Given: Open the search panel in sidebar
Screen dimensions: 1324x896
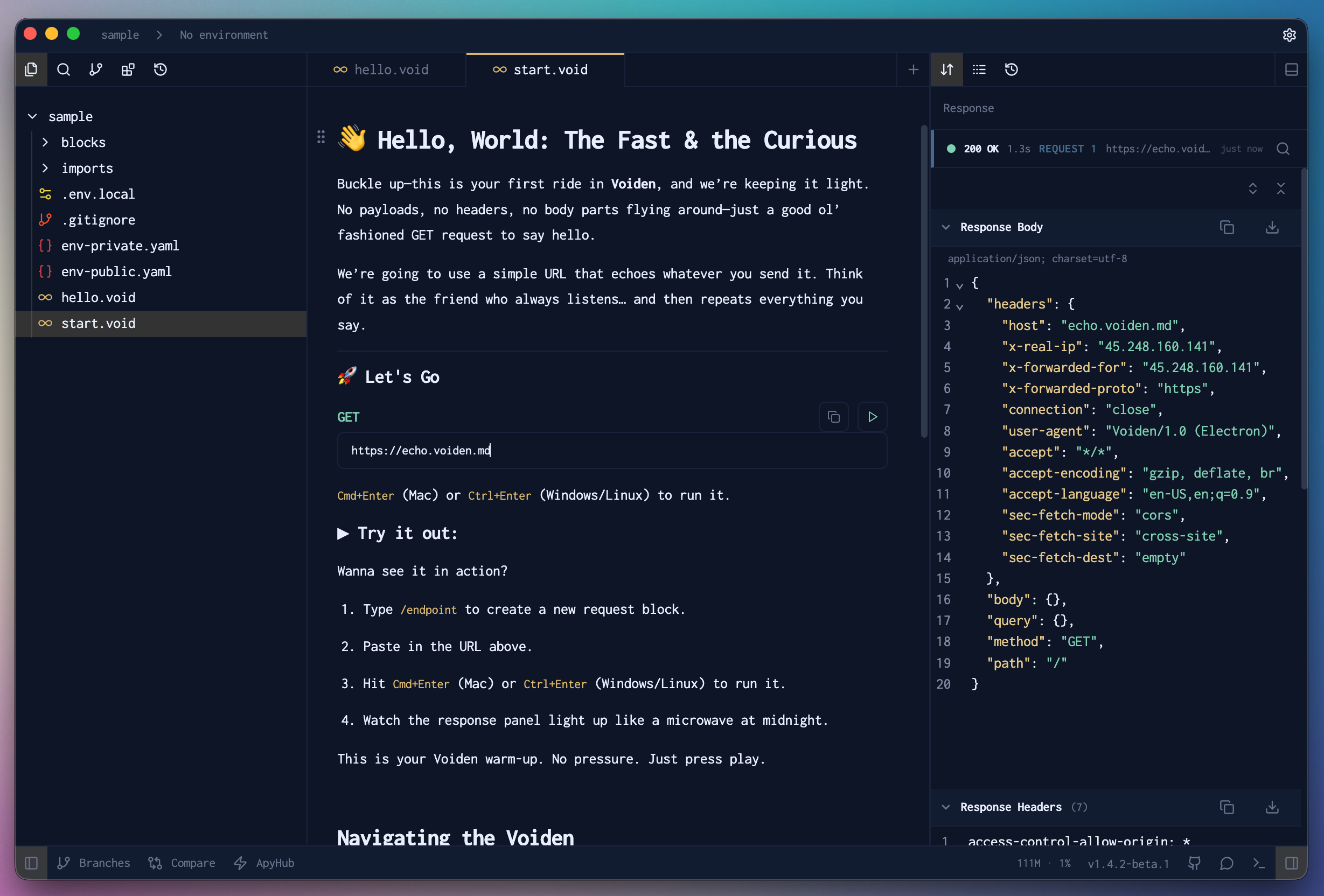Looking at the screenshot, I should [x=64, y=69].
